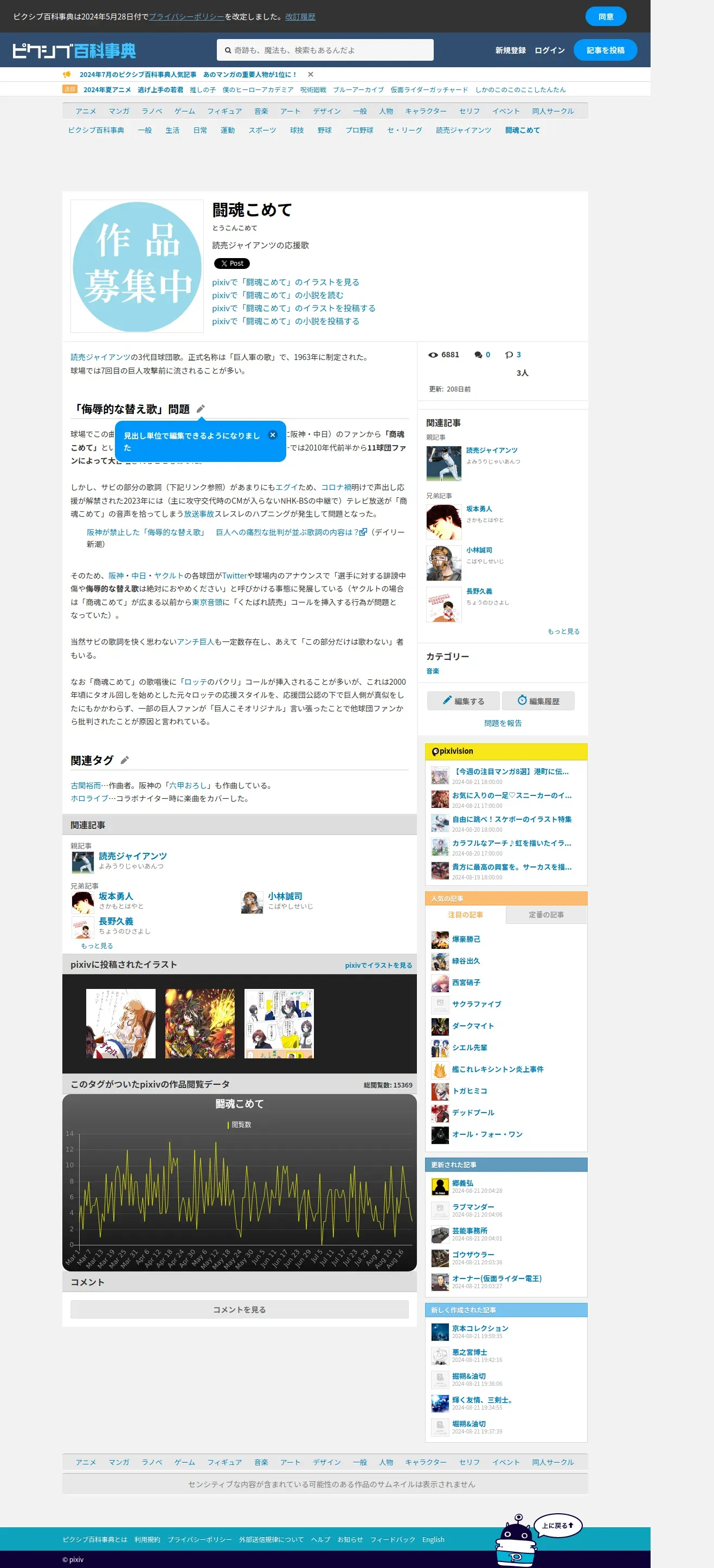Viewport: 714px width, 1568px height.
Task: Click breadcrumb 読売ジャイアンツ
Action: (463, 130)
